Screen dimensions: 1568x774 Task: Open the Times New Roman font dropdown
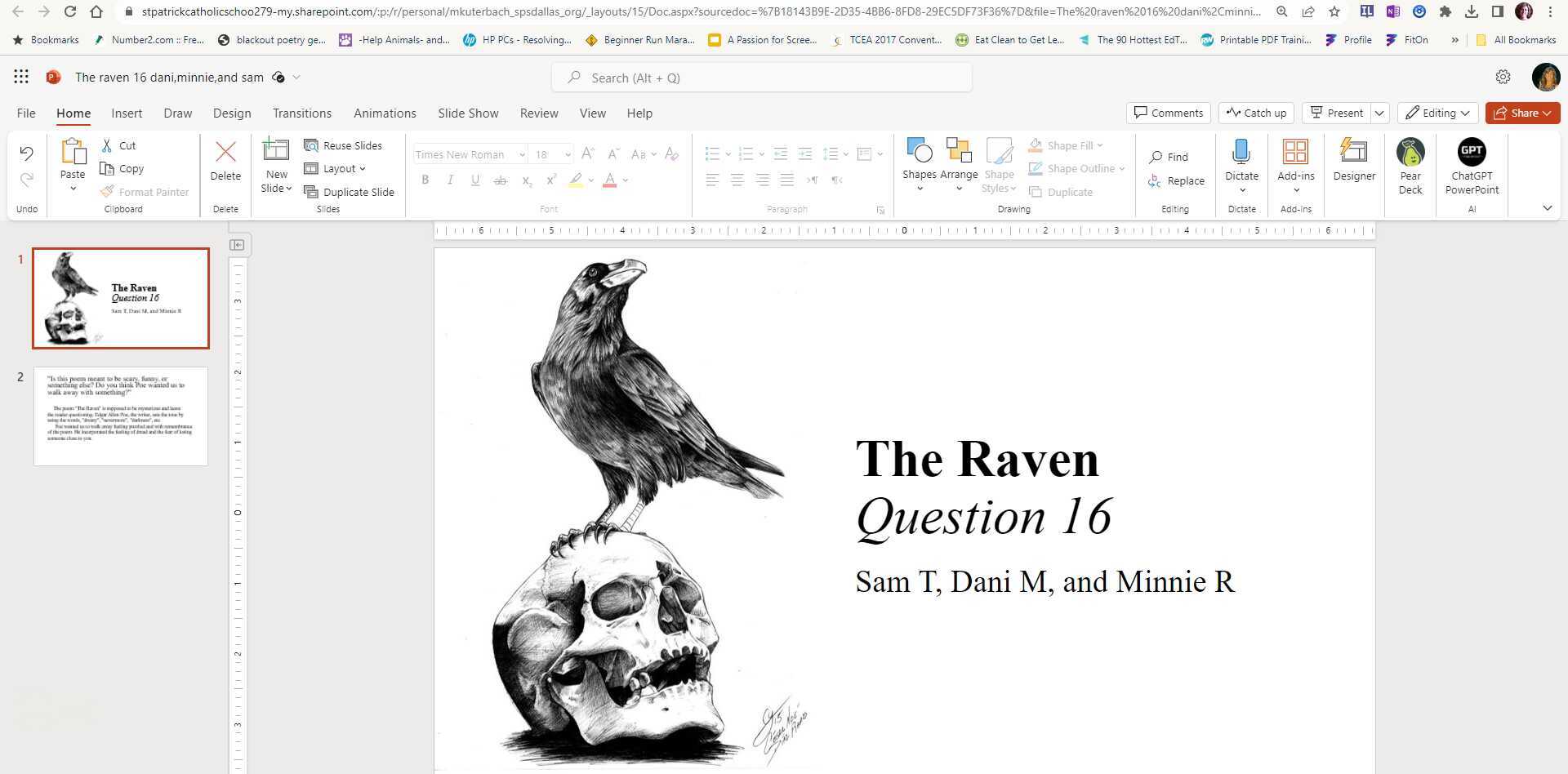coord(521,154)
